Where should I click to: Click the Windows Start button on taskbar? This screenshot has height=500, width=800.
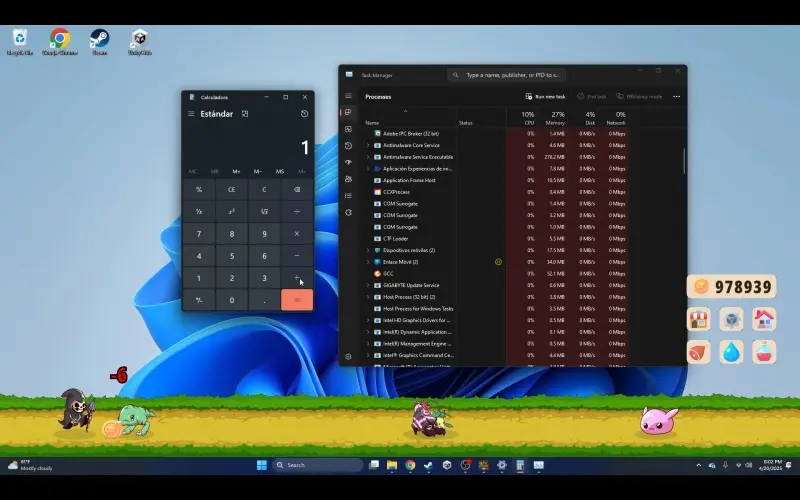click(261, 465)
